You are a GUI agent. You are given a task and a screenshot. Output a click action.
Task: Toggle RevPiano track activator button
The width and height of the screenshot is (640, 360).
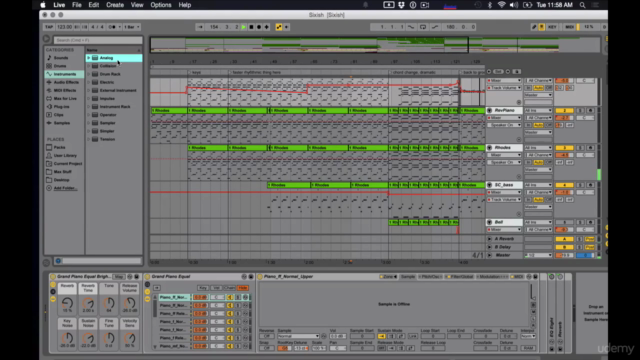(564, 111)
